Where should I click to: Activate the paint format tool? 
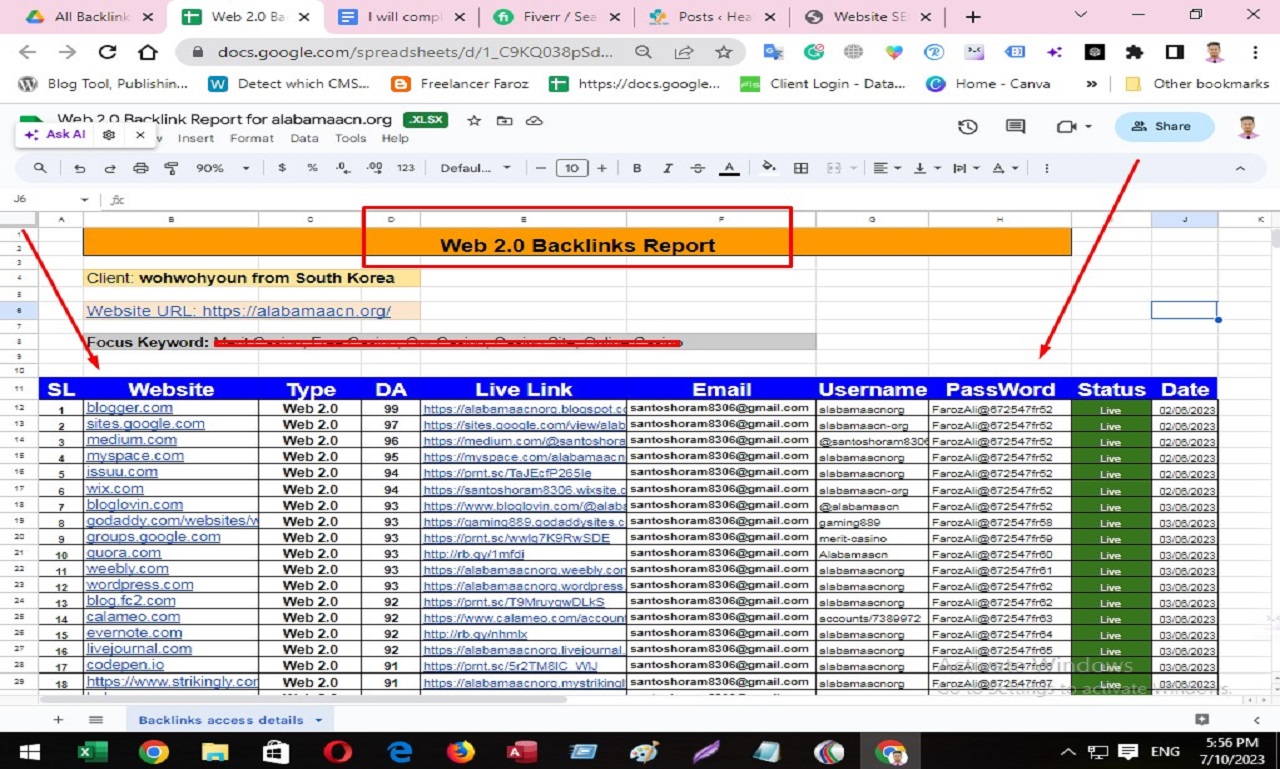click(x=171, y=168)
